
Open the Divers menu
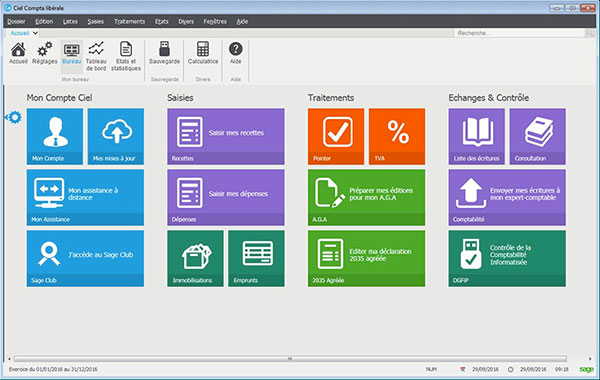(186, 21)
